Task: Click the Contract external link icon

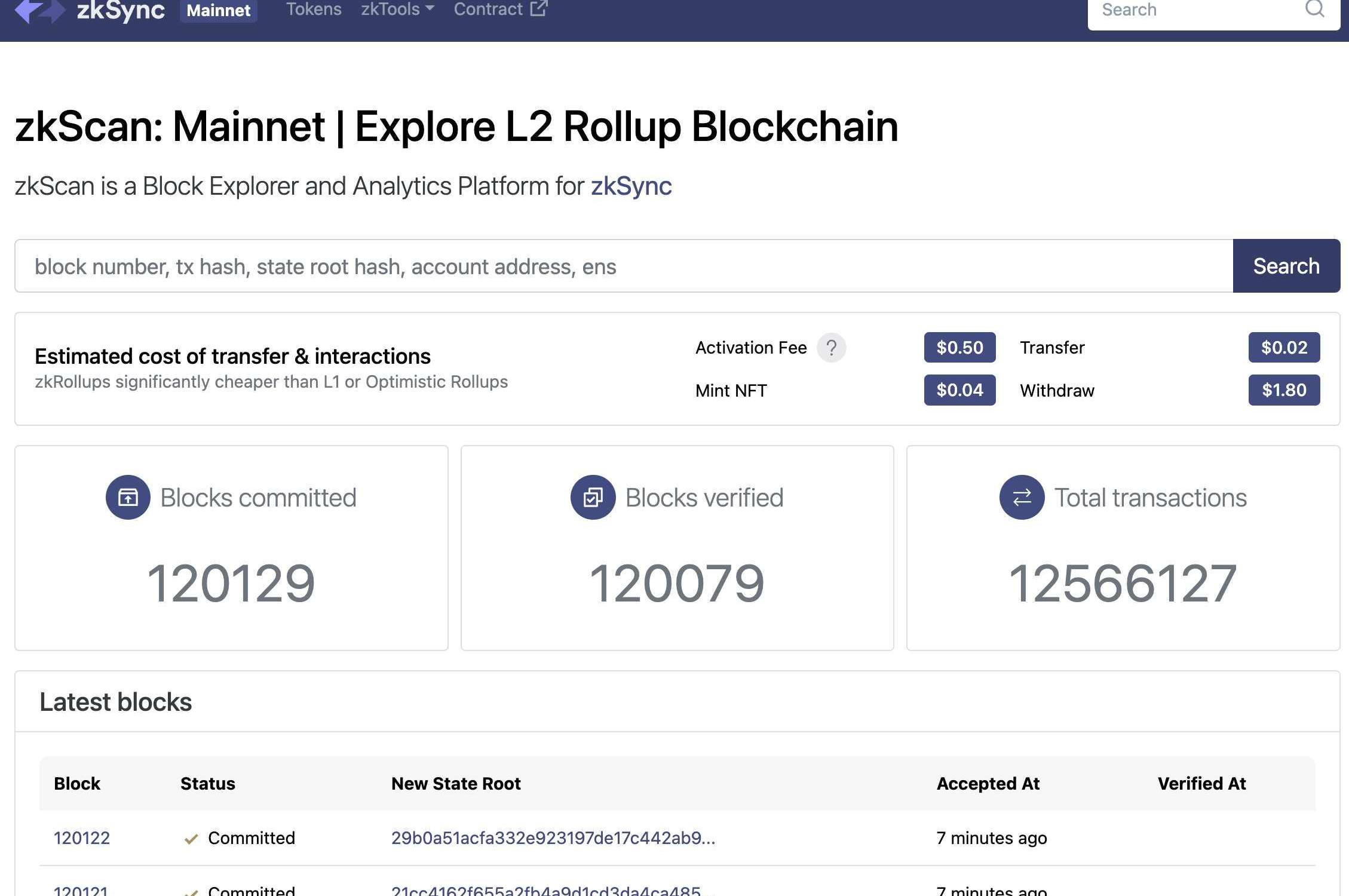Action: coord(538,8)
